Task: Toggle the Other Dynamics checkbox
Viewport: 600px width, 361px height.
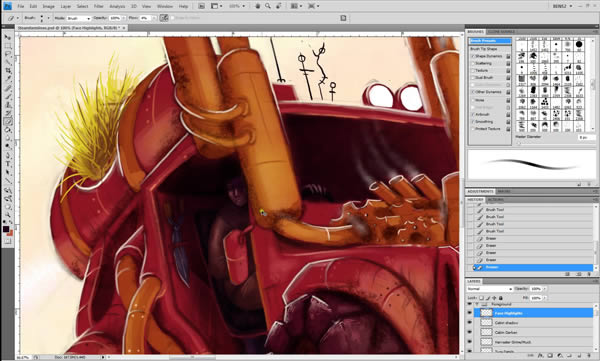Action: 473,92
